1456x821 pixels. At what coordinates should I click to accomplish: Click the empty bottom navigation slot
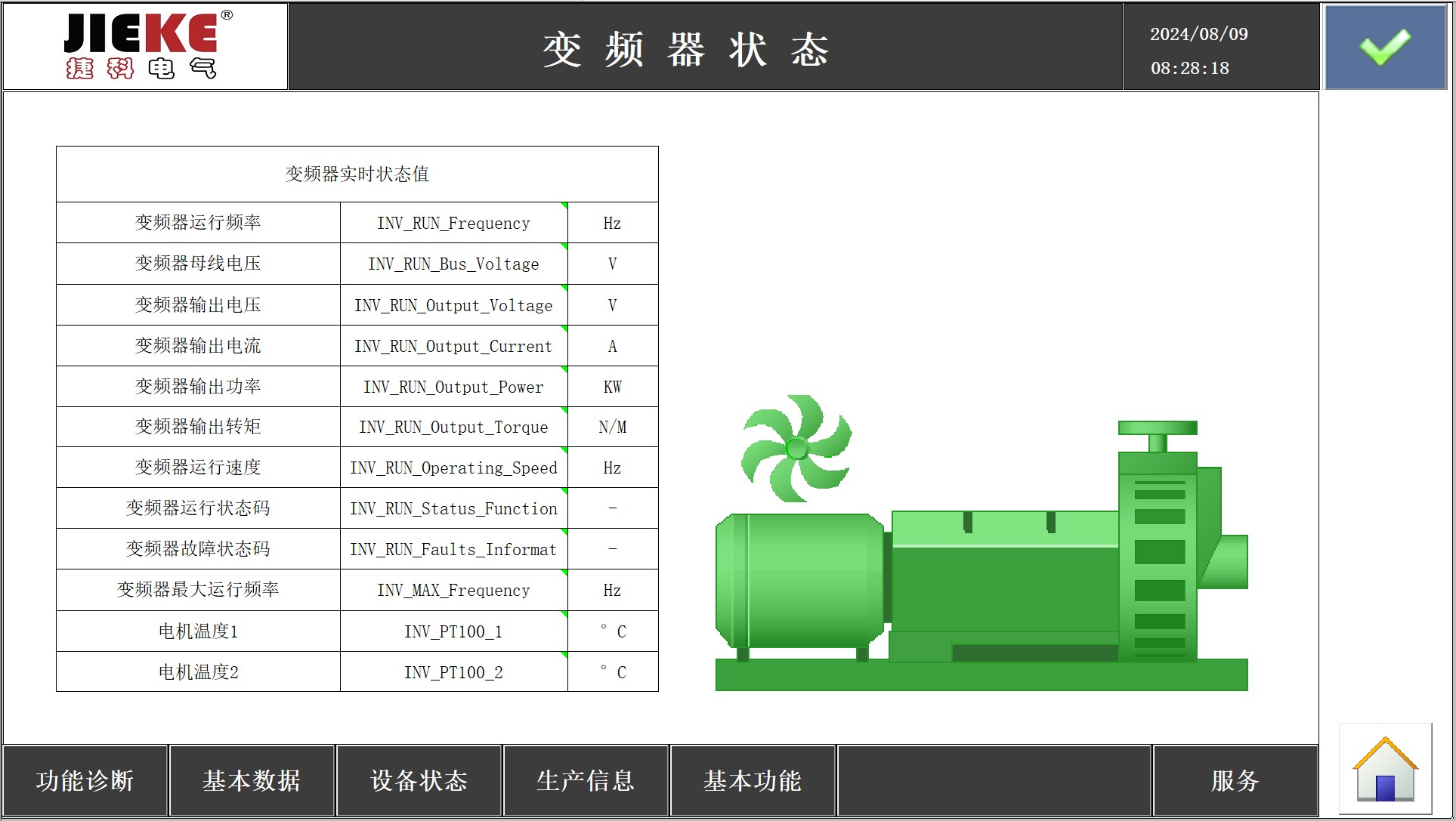tap(994, 781)
